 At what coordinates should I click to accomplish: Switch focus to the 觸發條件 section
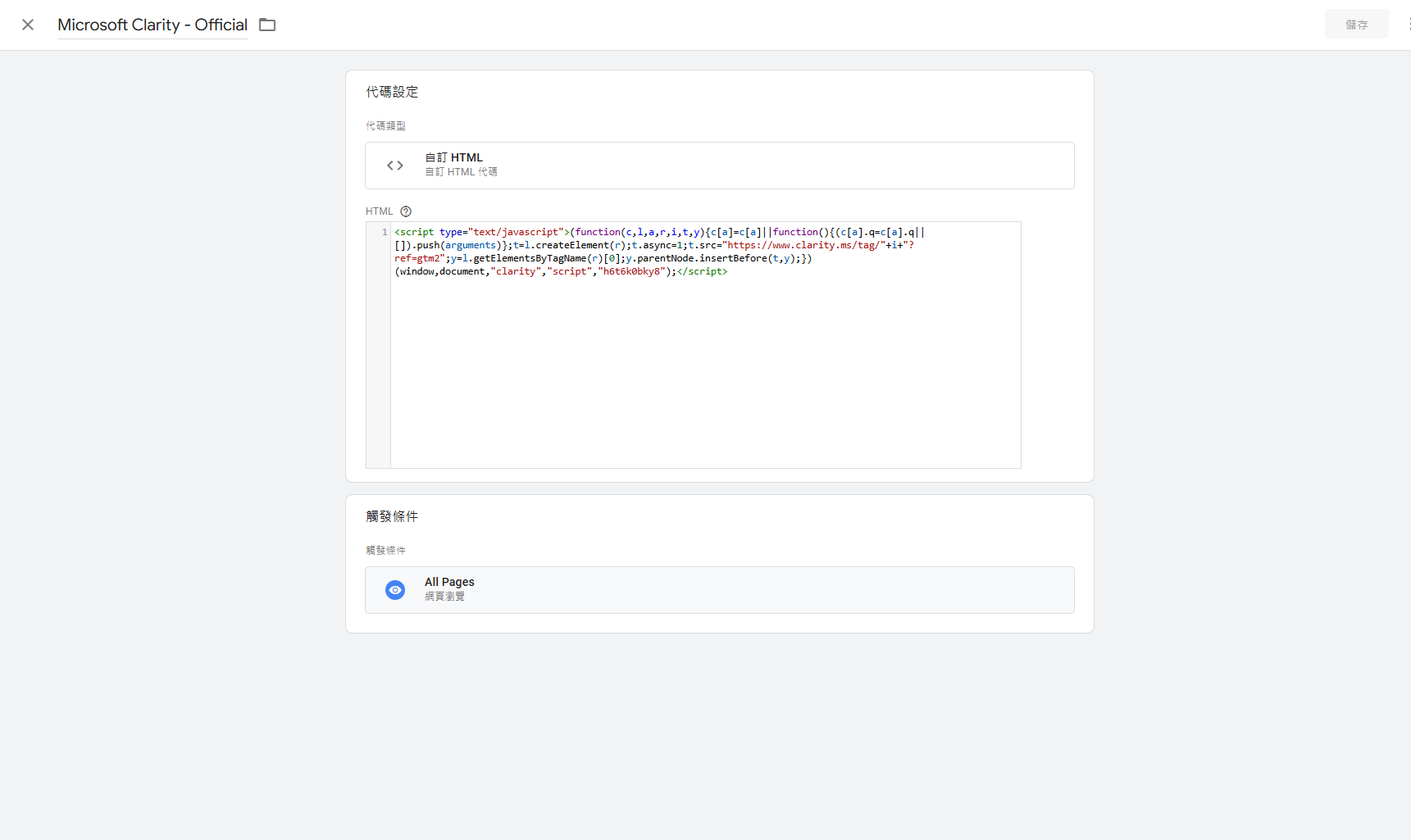click(x=392, y=516)
